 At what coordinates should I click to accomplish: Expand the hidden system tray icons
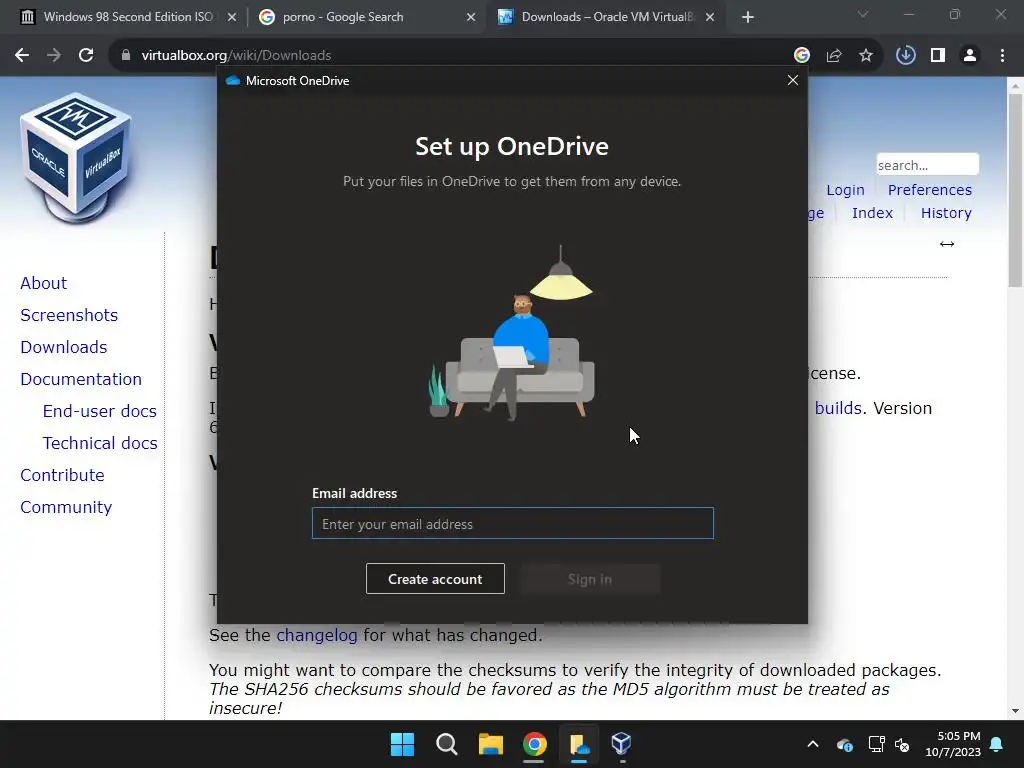click(x=813, y=744)
